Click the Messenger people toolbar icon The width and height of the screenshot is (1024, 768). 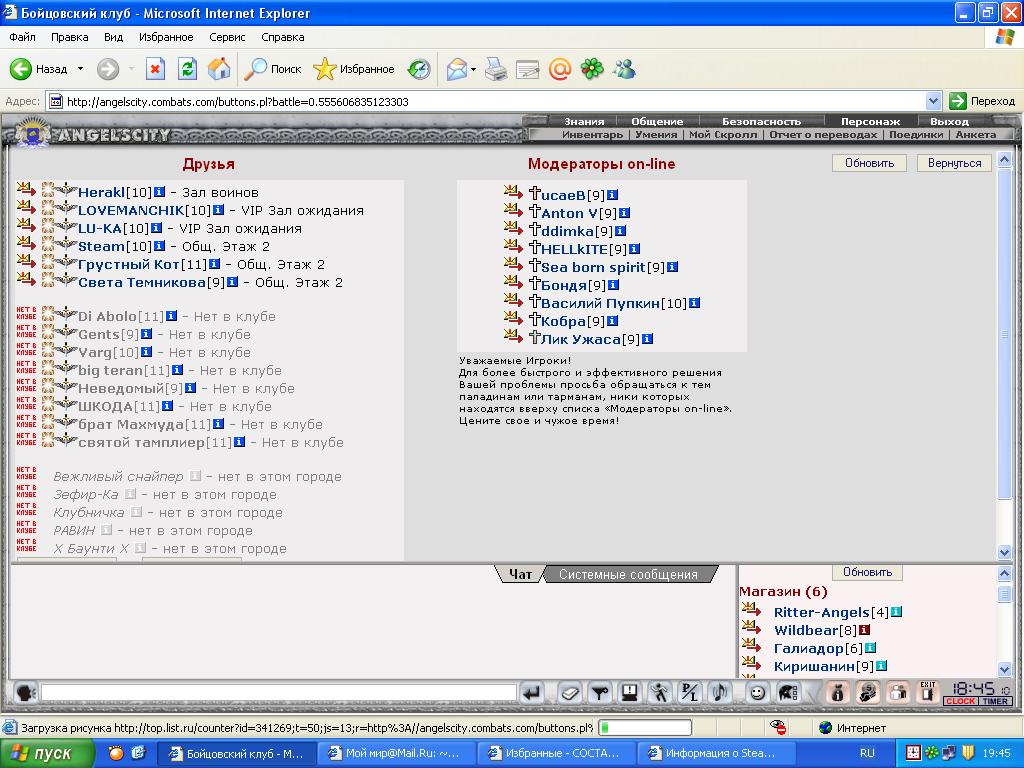624,69
